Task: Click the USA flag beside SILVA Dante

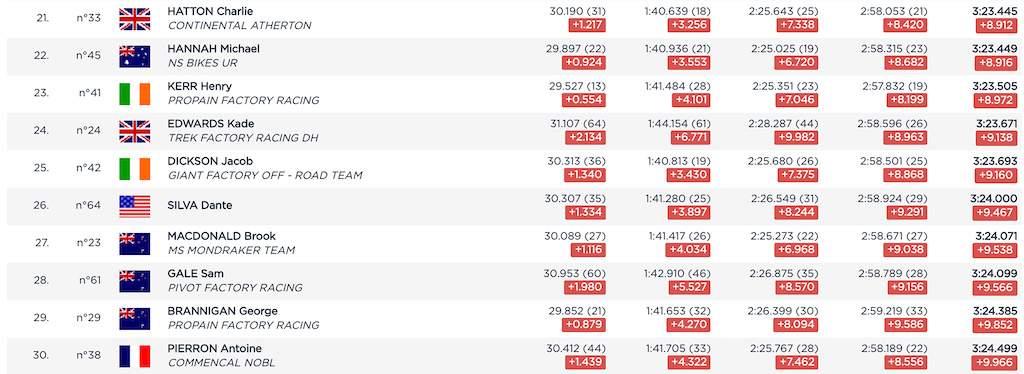Action: [135, 206]
